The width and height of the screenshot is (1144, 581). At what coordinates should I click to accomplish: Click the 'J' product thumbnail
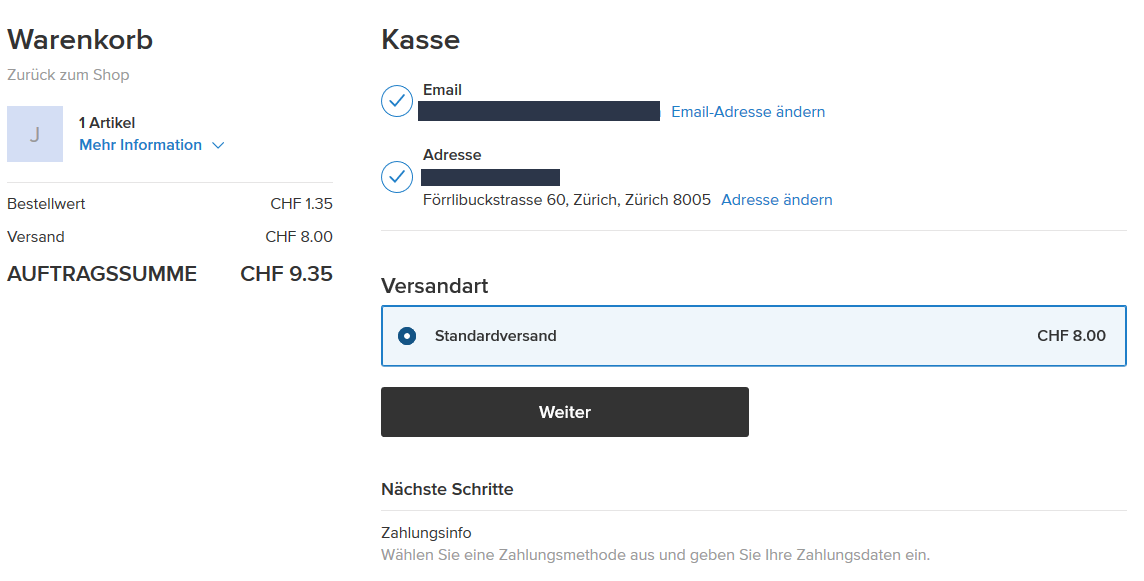[x=35, y=134]
